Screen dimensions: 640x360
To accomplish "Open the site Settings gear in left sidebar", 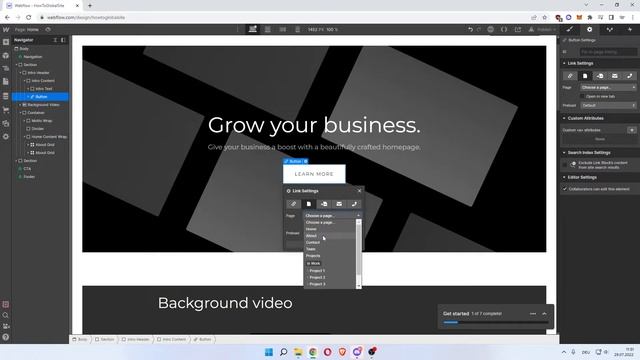I will pos(6,137).
